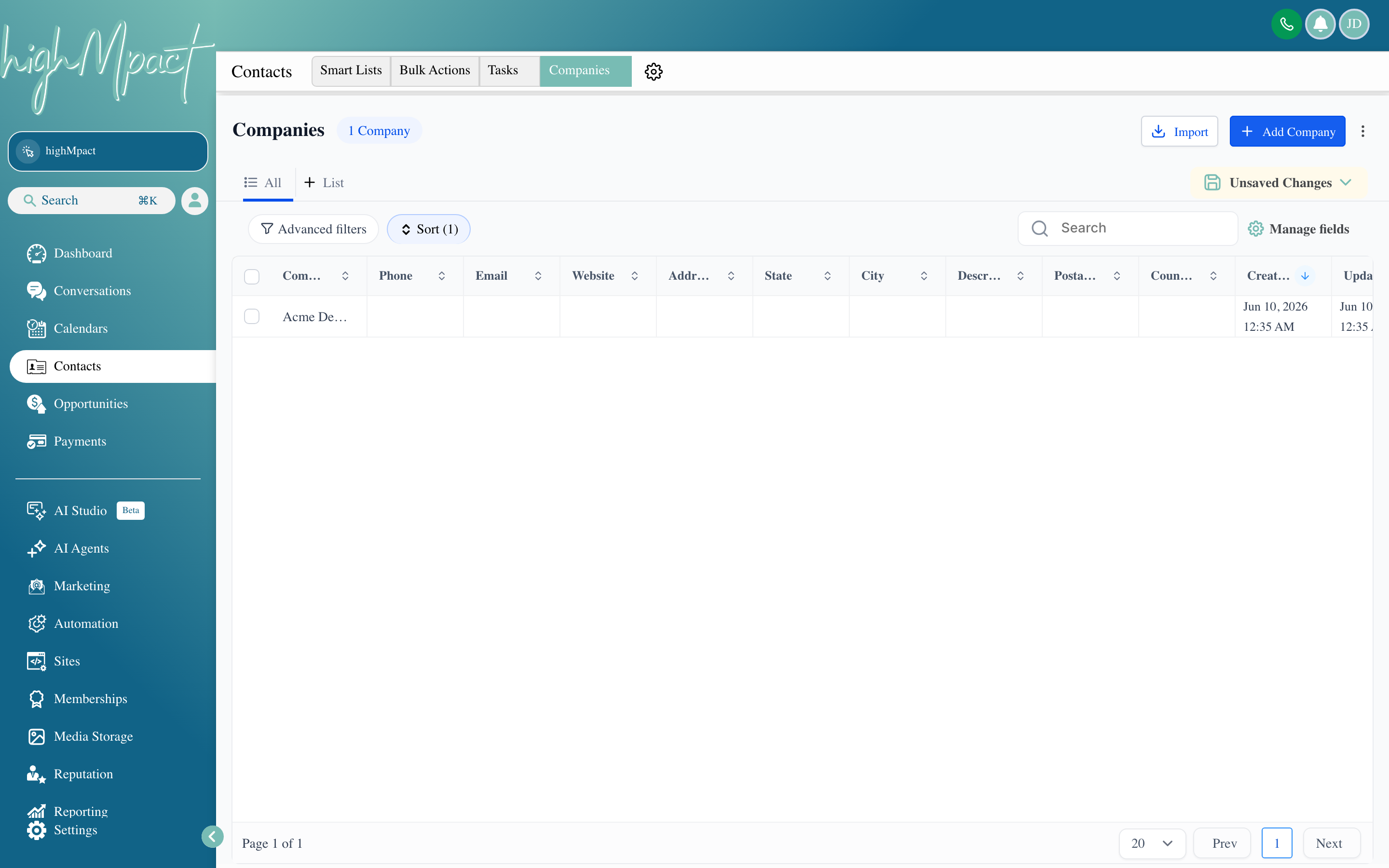Click the Add Company button
The width and height of the screenshot is (1389, 868).
click(x=1287, y=132)
